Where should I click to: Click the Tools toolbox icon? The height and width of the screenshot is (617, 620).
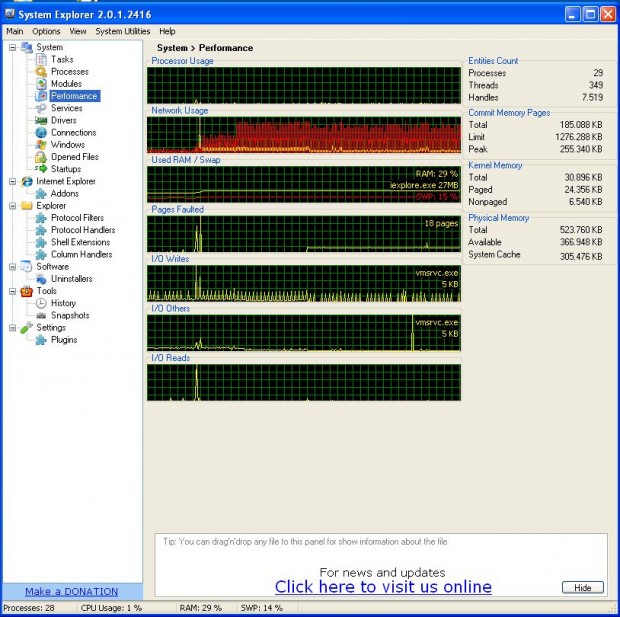coord(27,291)
